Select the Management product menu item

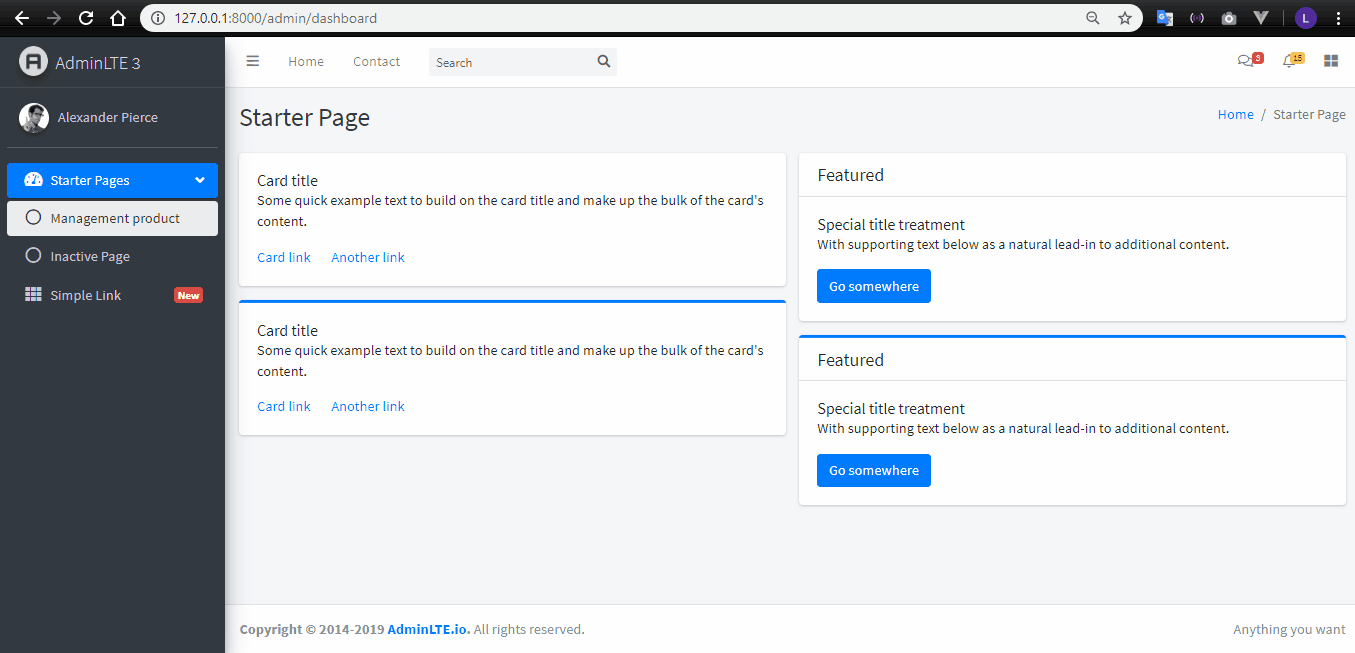(115, 218)
